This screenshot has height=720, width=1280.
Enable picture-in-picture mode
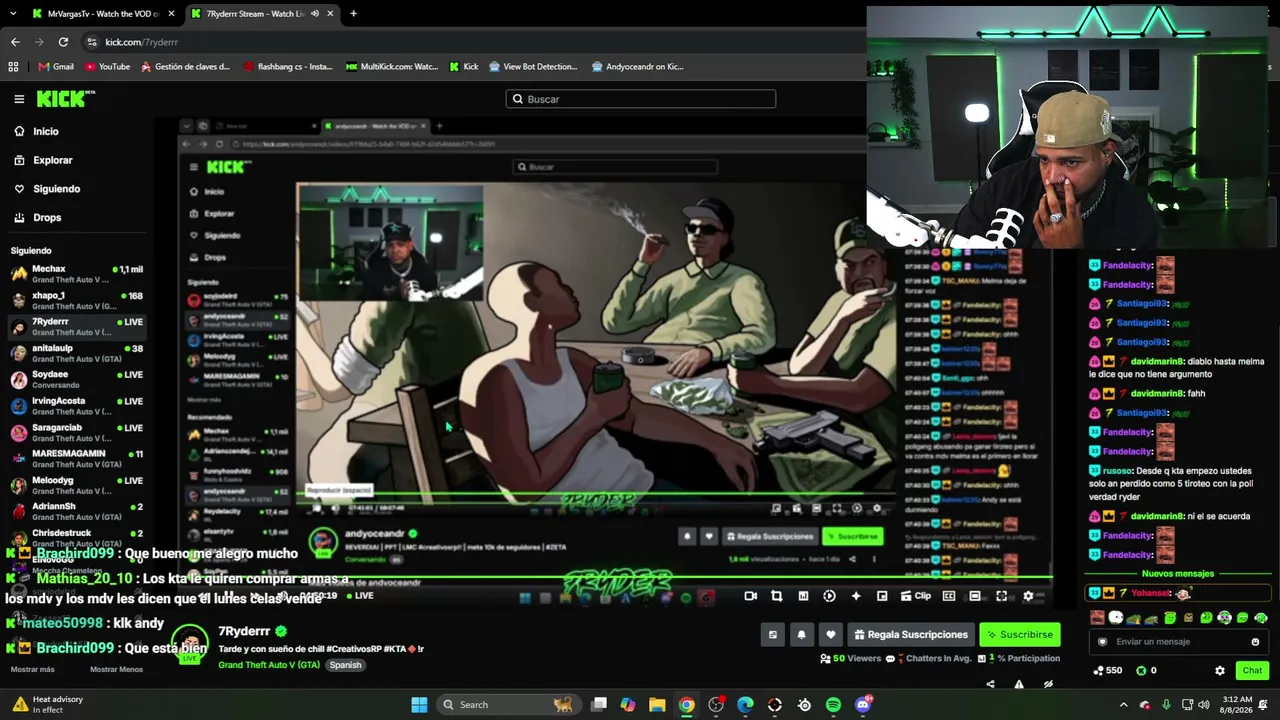882,596
